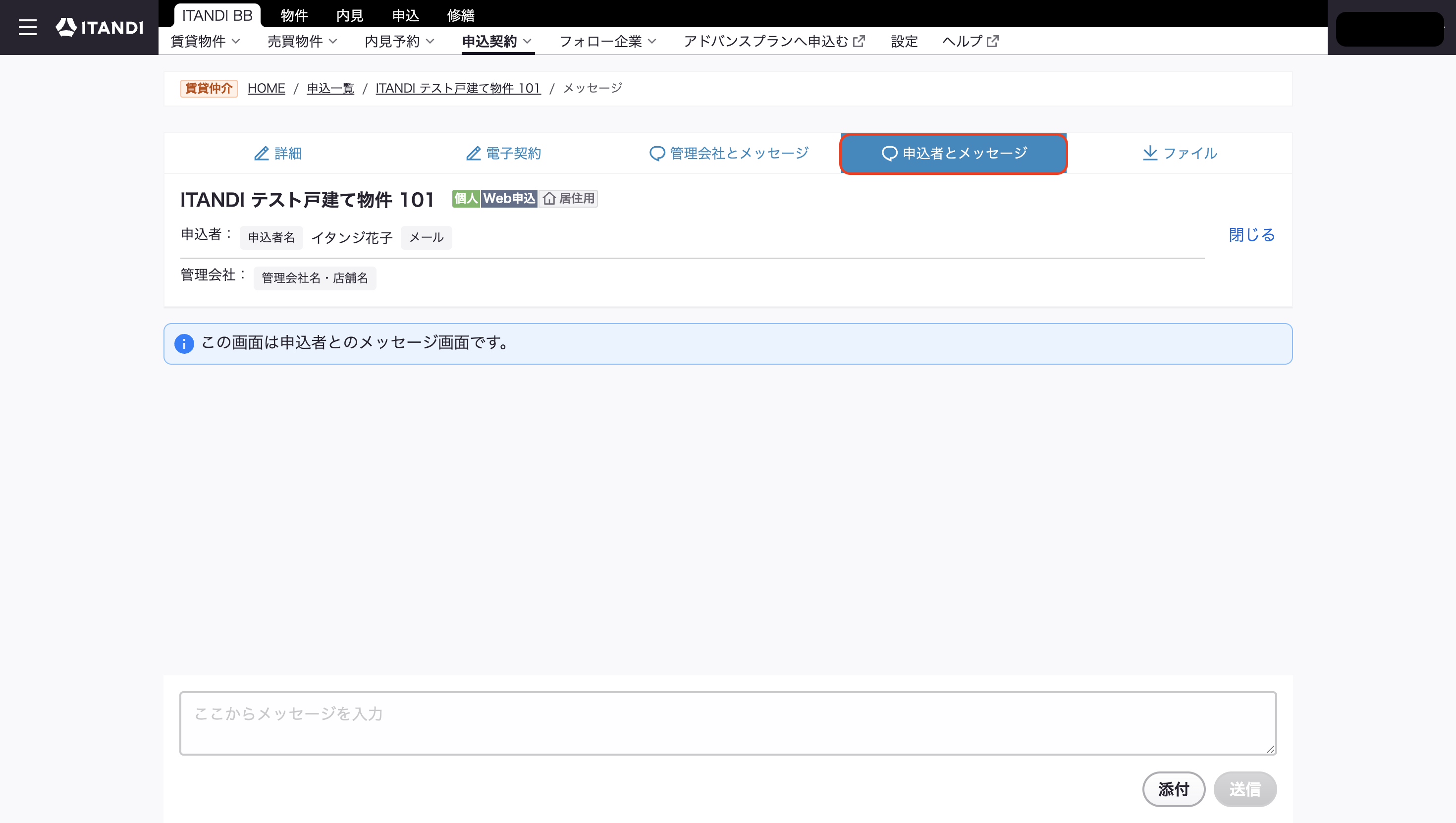This screenshot has width=1456, height=823.
Task: Select the 申込者とメッセージ tab
Action: (954, 154)
